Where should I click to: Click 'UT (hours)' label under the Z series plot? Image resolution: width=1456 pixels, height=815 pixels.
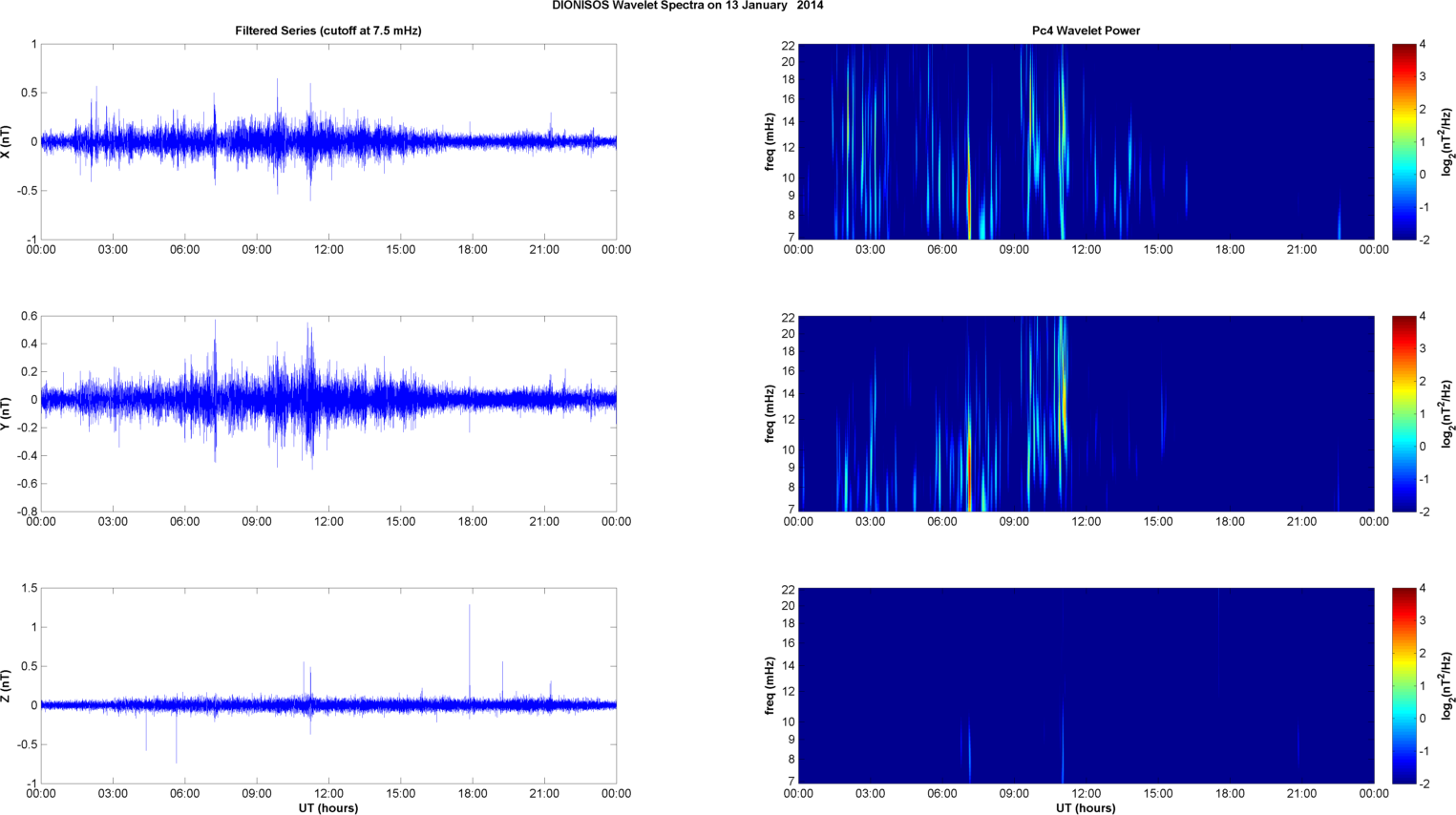pyautogui.click(x=328, y=807)
